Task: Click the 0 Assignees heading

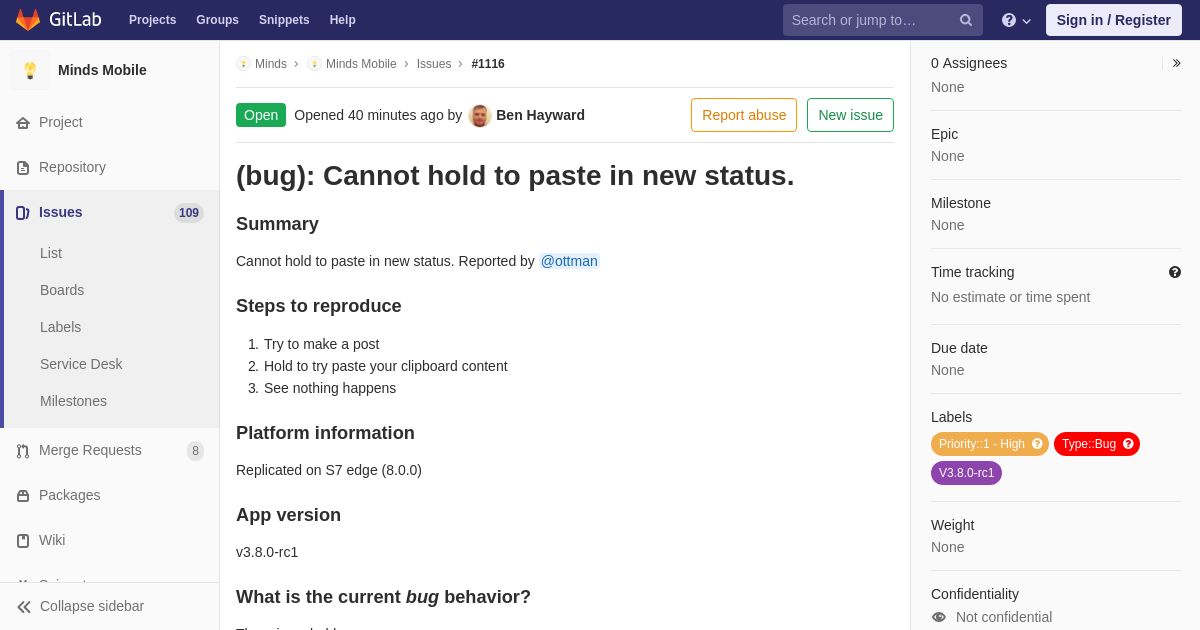Action: pos(969,63)
